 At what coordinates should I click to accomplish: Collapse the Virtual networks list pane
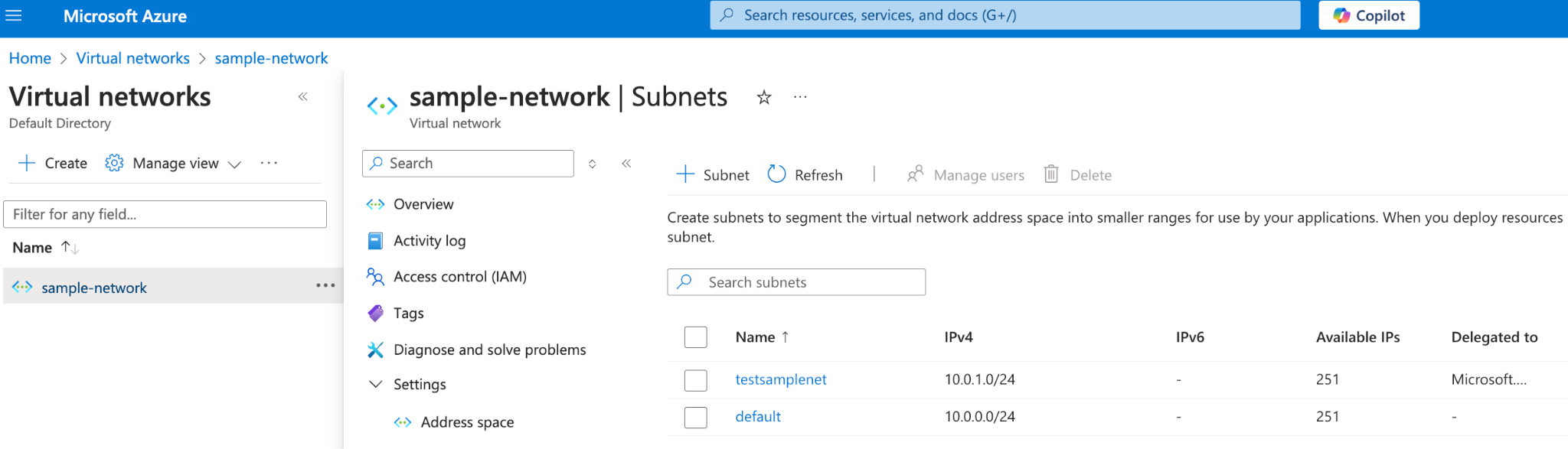[303, 96]
